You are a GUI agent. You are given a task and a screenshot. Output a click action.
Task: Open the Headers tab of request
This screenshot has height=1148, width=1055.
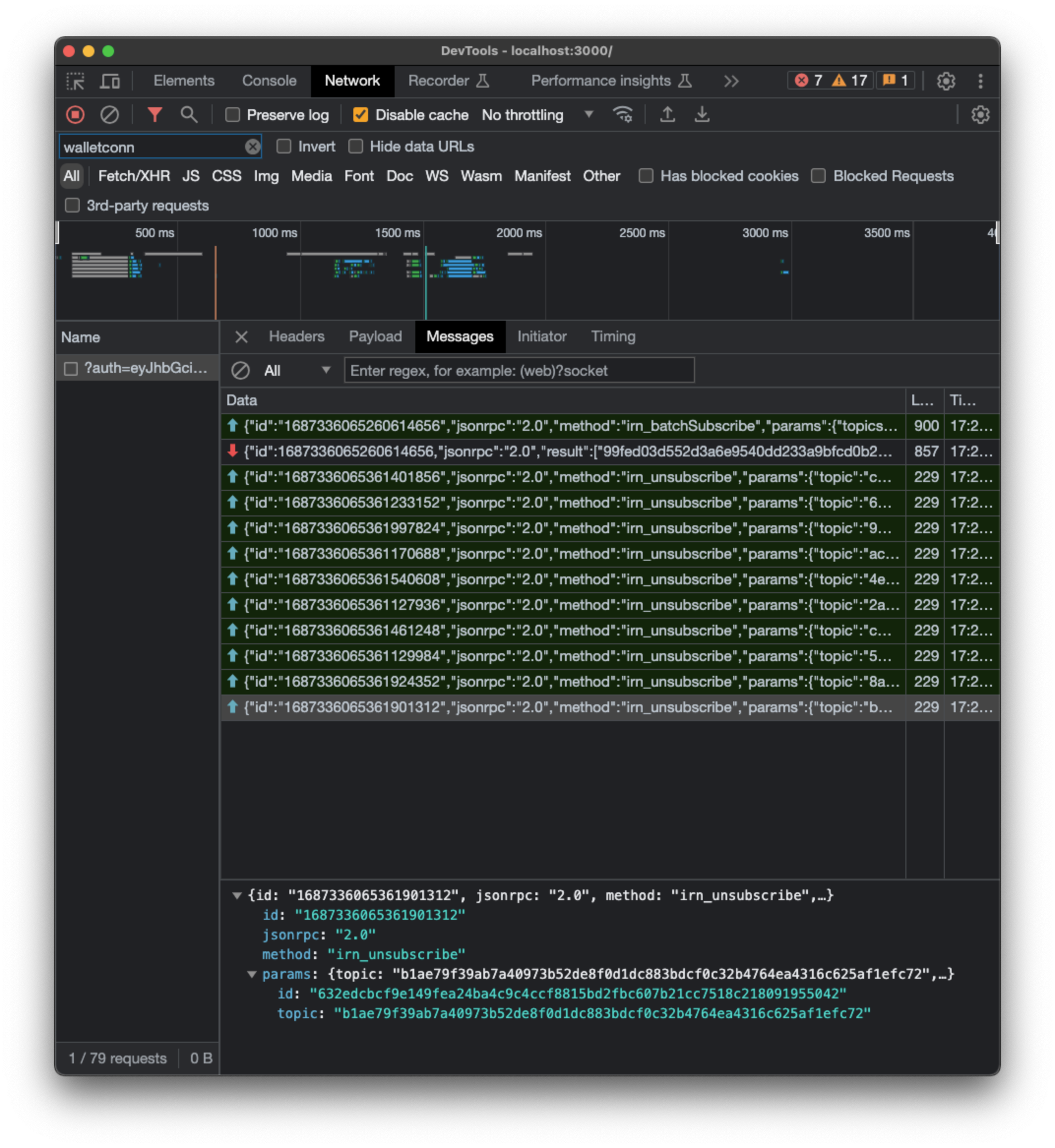click(x=296, y=336)
